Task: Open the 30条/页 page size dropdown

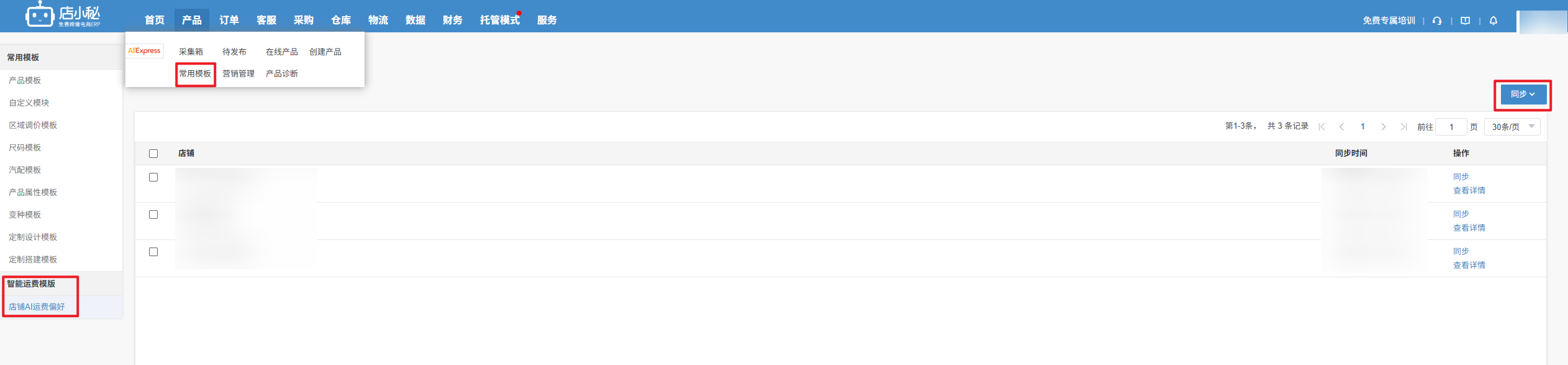Action: pos(1512,127)
